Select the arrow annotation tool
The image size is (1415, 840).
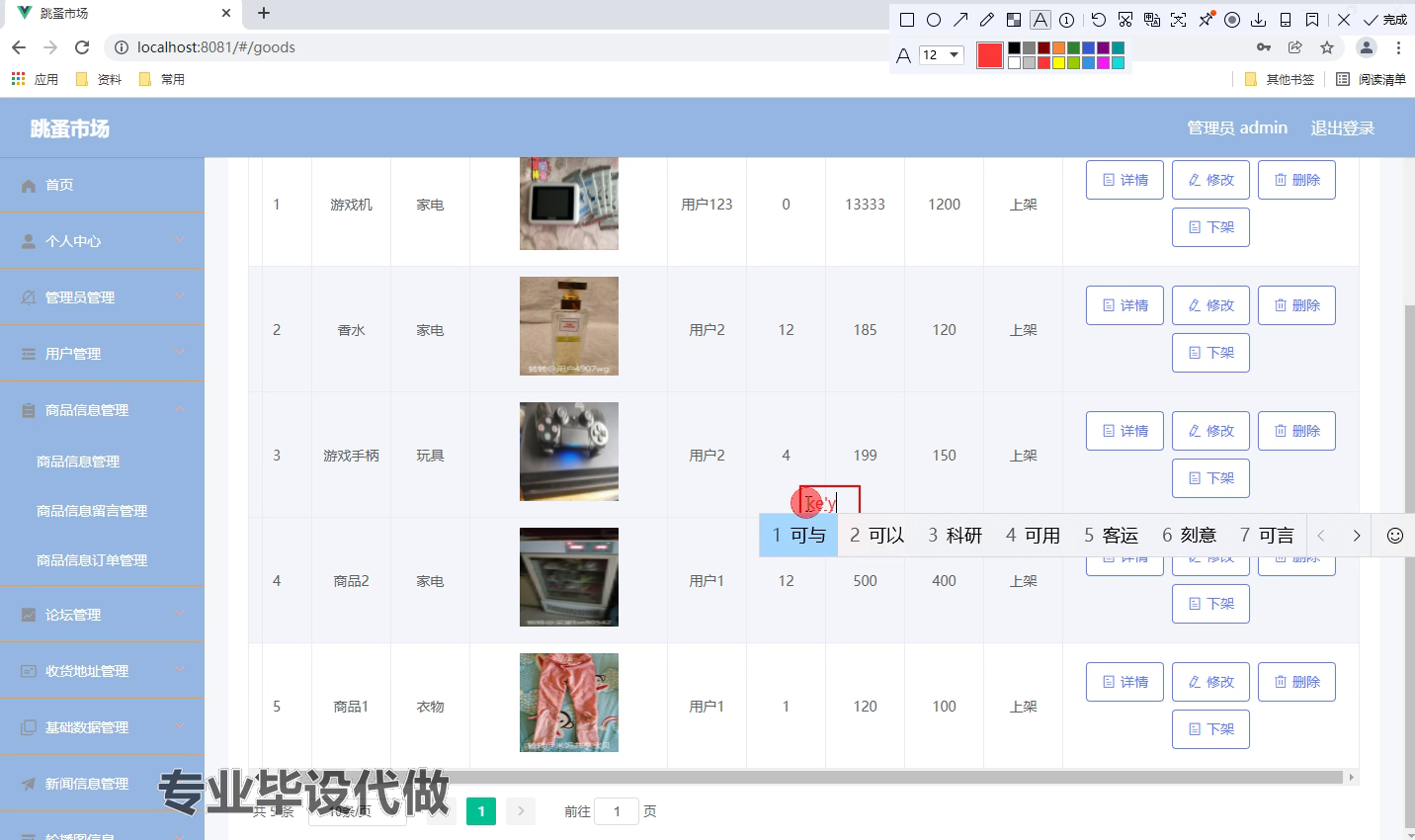(x=960, y=20)
